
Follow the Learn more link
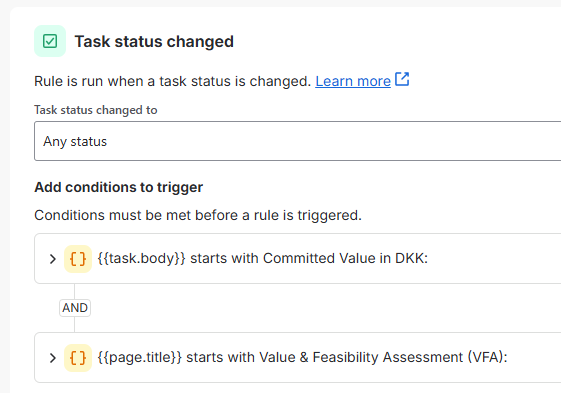353,81
